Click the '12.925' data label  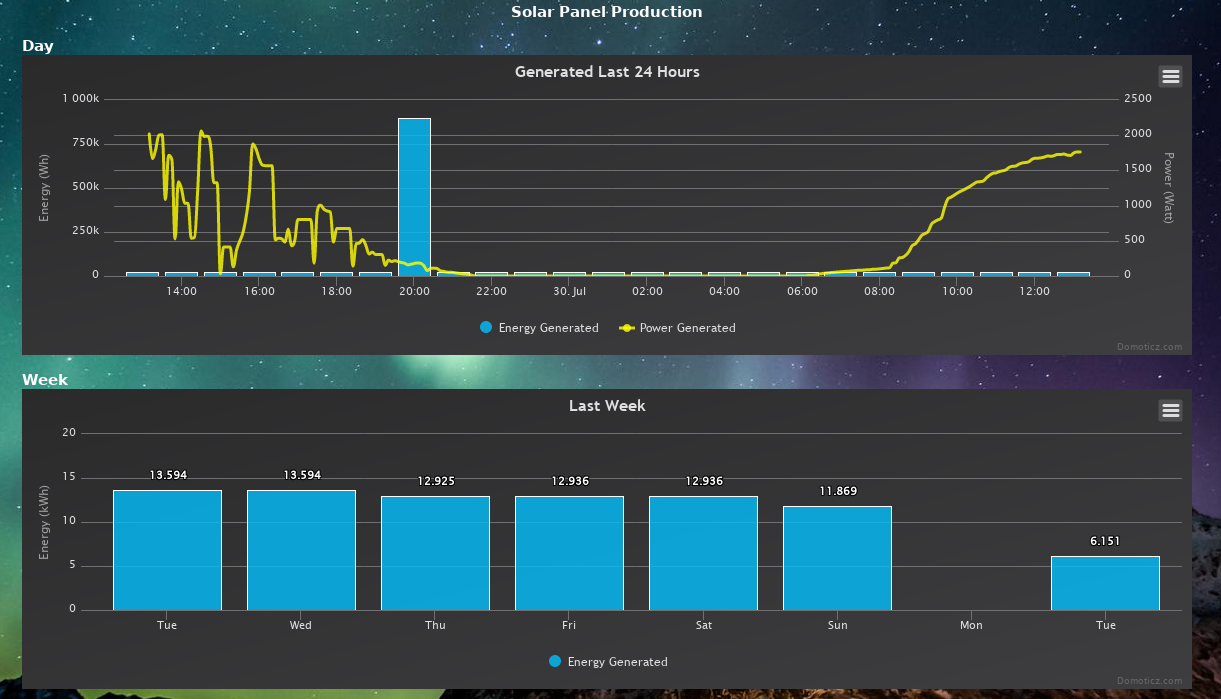pos(436,481)
